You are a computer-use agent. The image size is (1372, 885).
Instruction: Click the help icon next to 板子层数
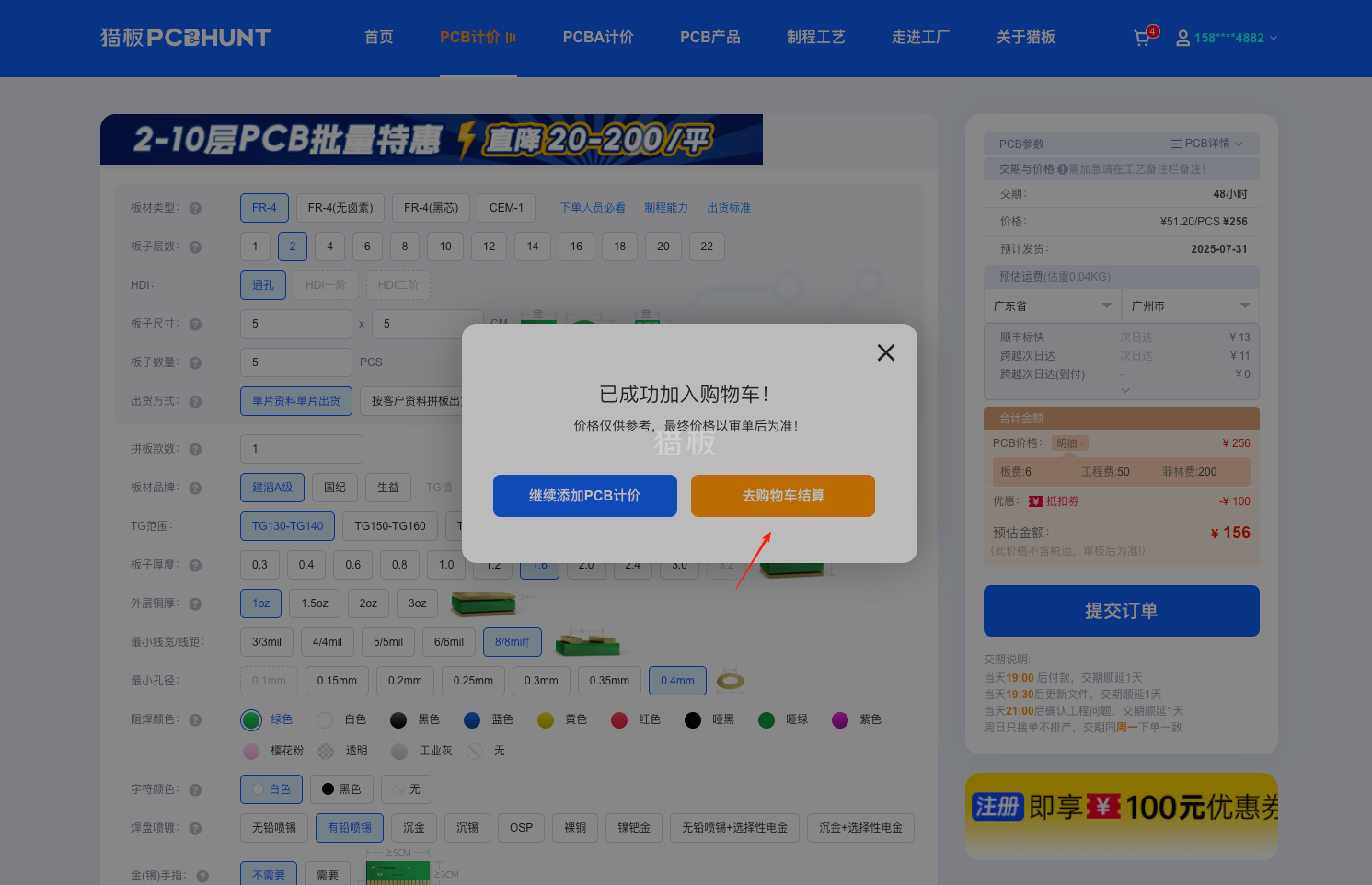click(x=195, y=247)
